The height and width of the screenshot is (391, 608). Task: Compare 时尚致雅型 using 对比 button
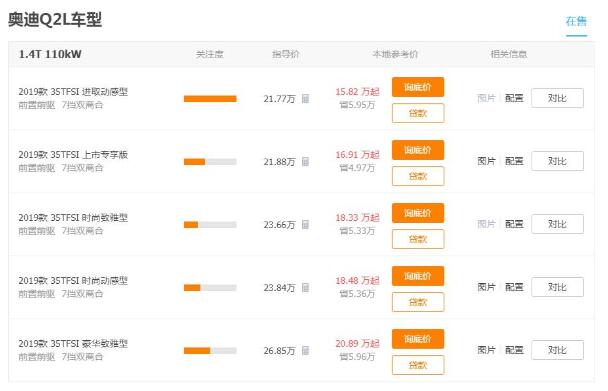(x=557, y=224)
